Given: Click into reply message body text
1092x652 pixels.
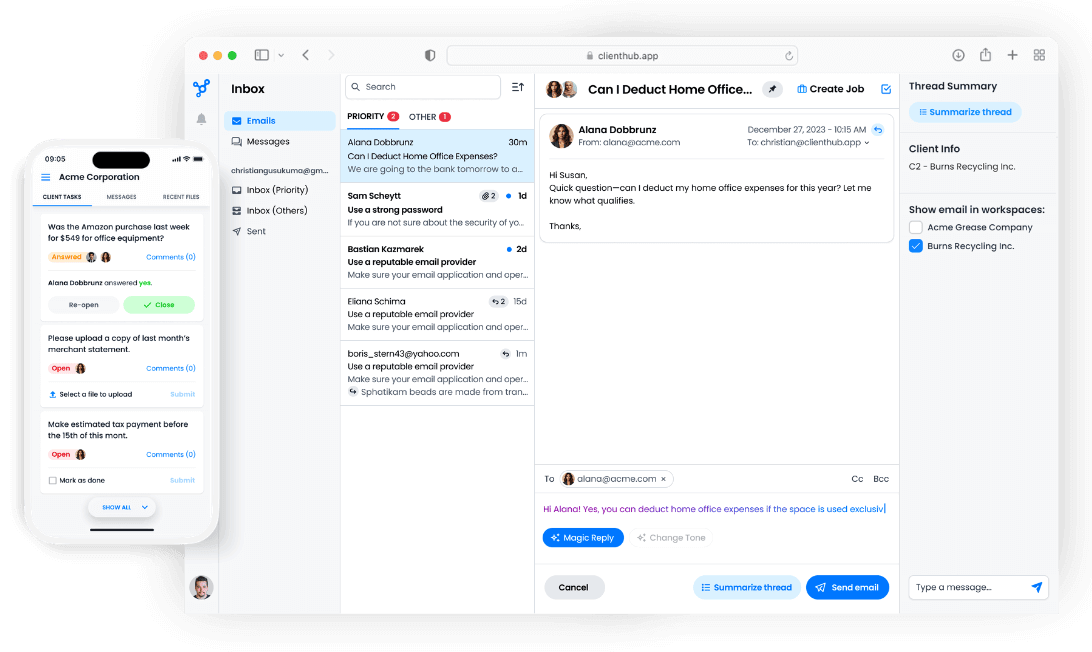Looking at the screenshot, I should click(715, 509).
